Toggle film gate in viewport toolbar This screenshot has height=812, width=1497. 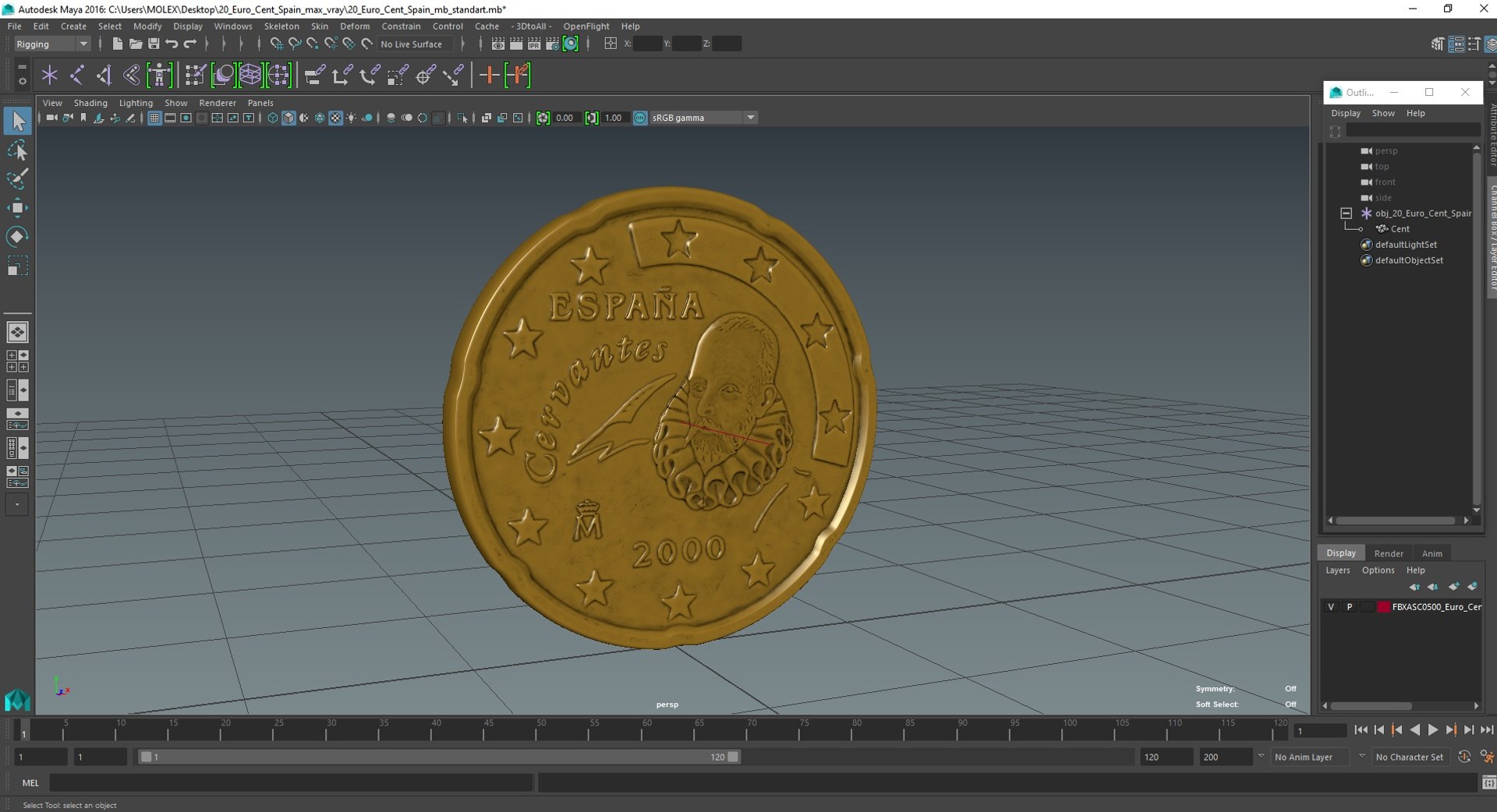[x=170, y=118]
